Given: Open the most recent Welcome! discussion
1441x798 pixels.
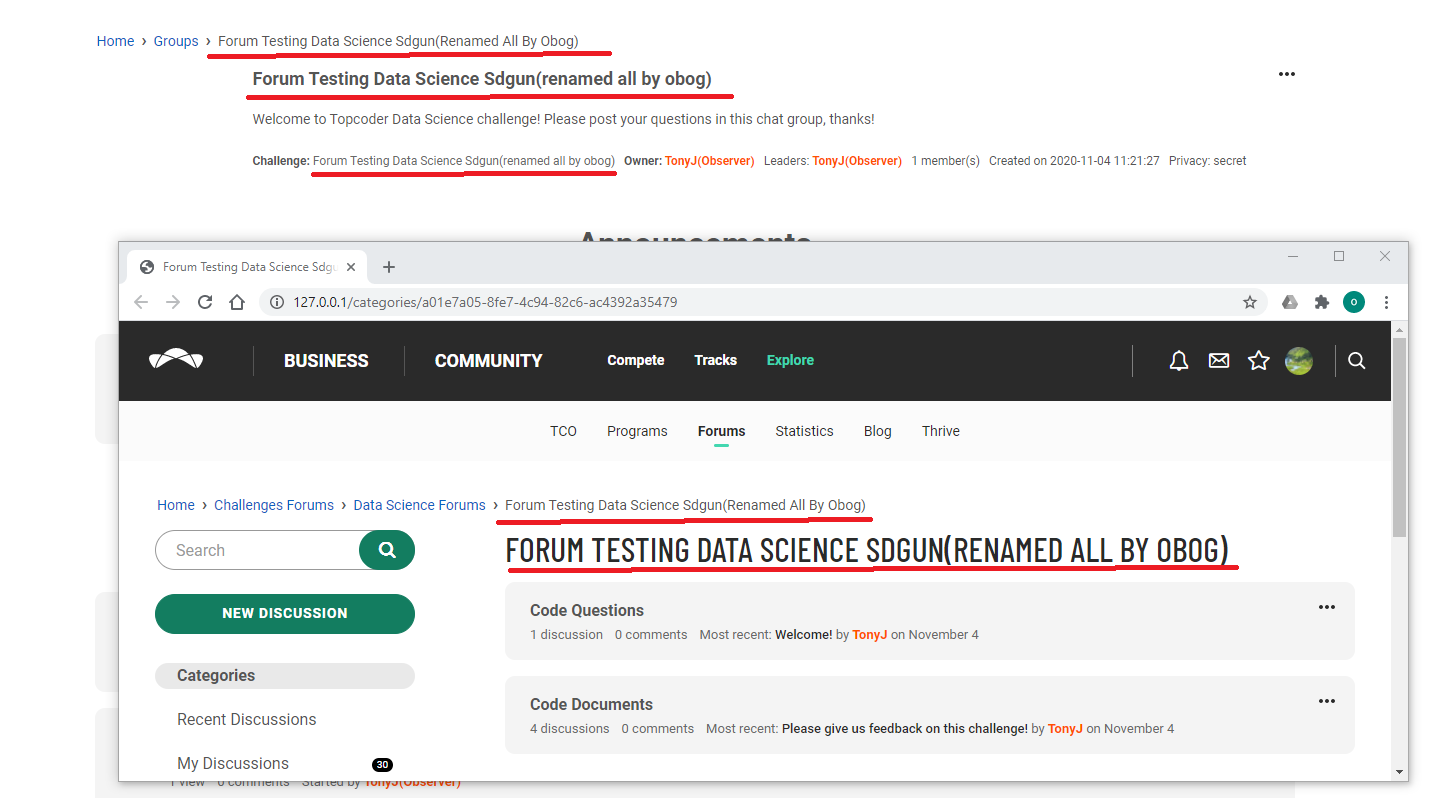Looking at the screenshot, I should click(803, 635).
